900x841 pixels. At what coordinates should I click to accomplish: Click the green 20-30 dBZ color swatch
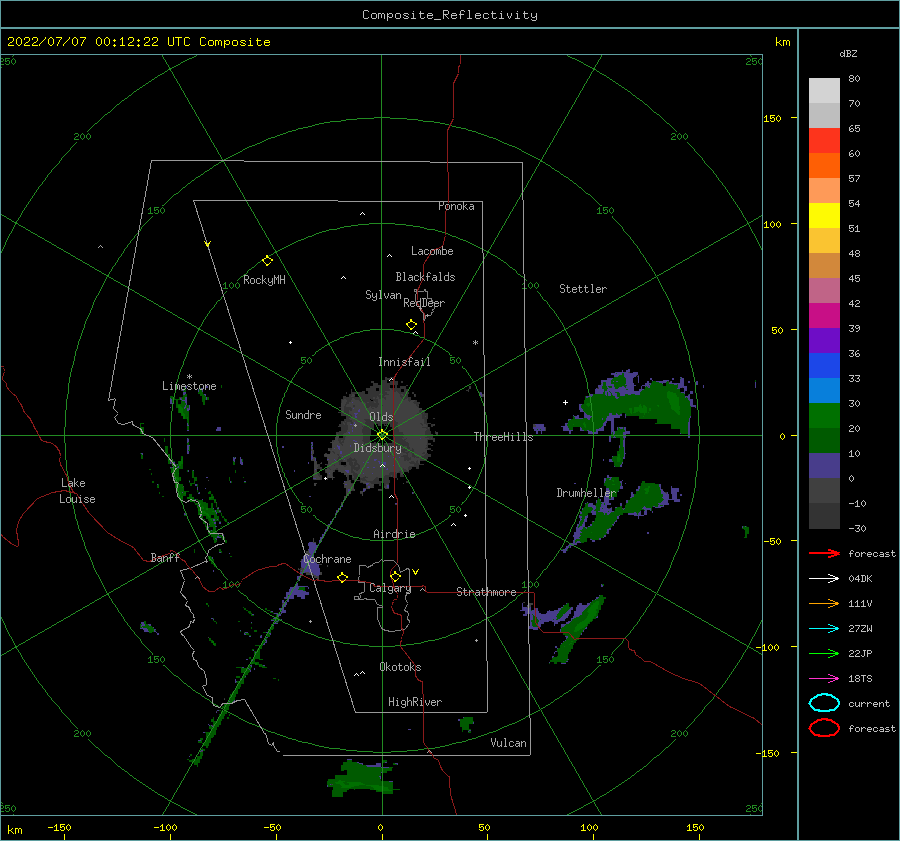point(824,416)
